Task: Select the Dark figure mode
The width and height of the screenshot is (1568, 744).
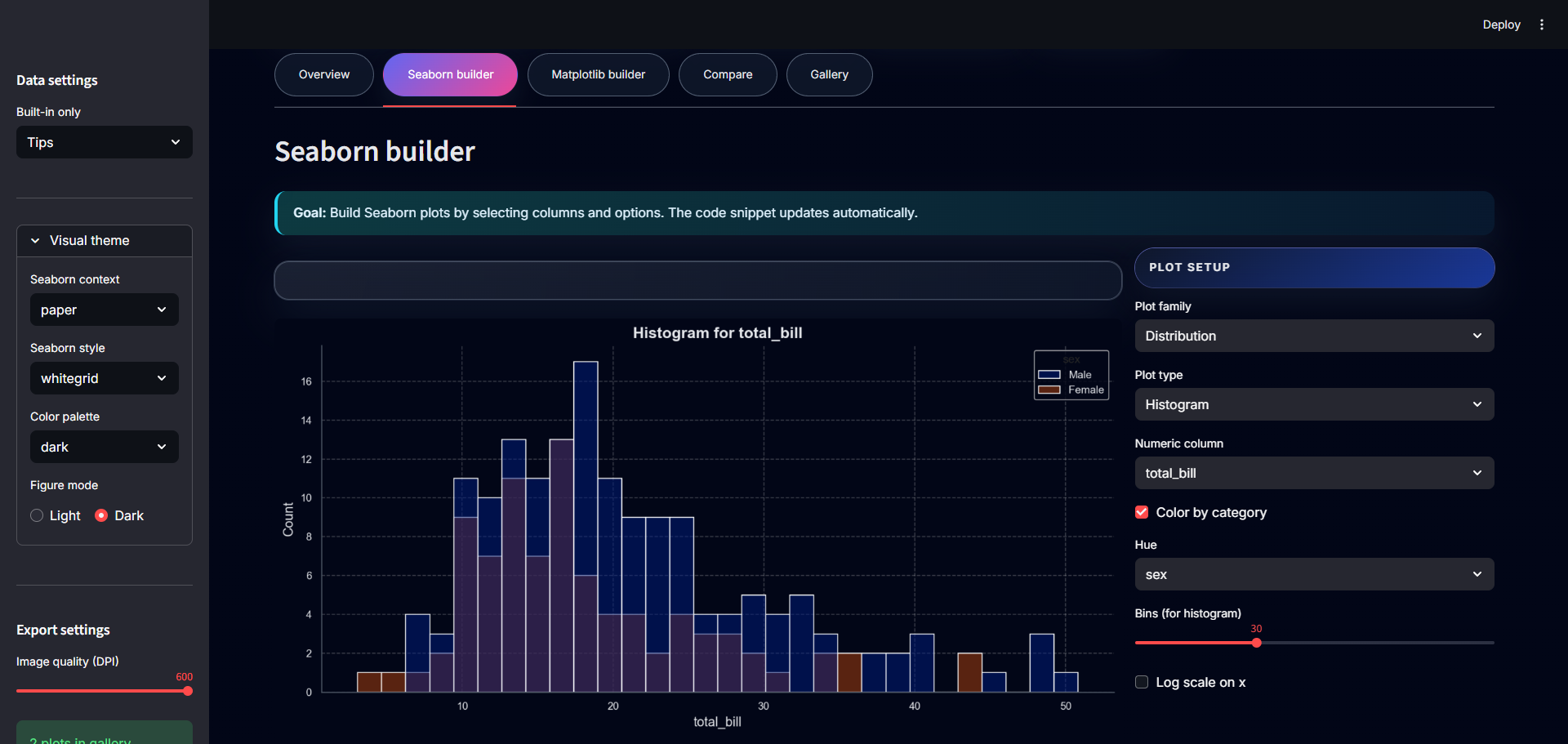Action: 102,515
